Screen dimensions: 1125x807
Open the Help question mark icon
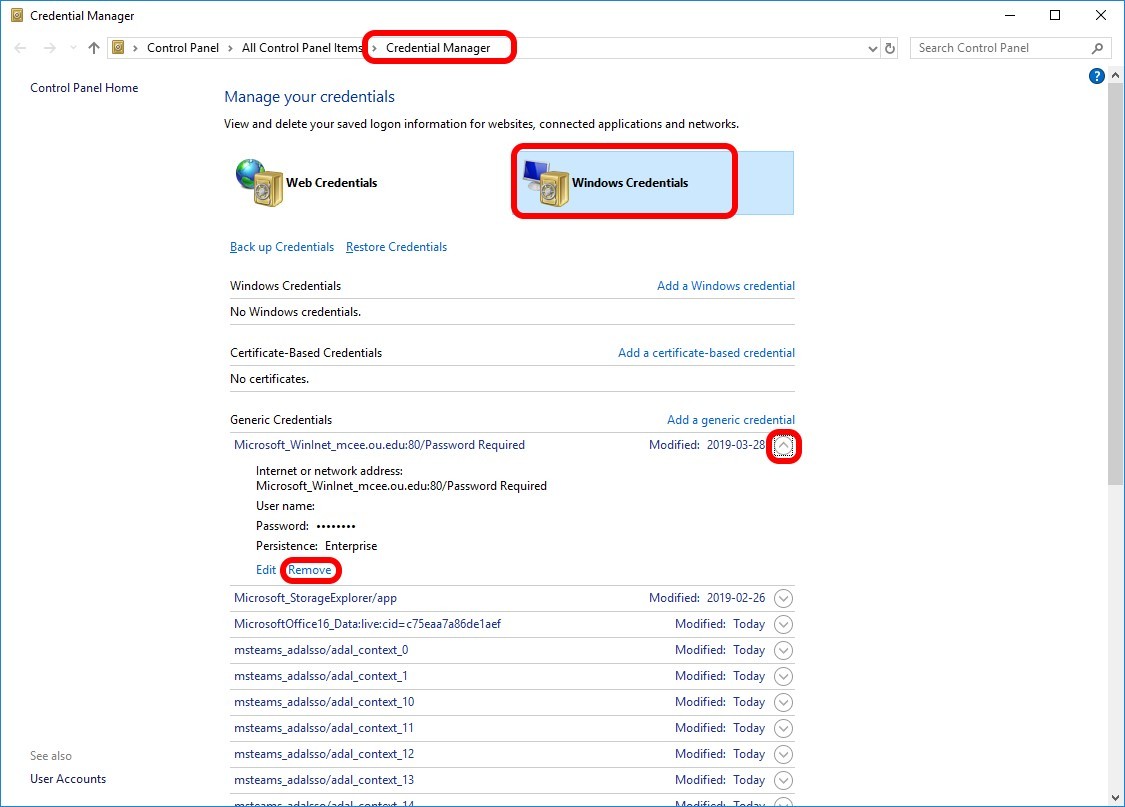tap(1096, 75)
